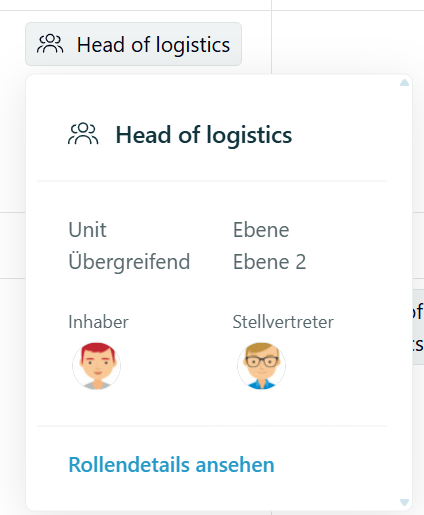
Task: Click the people icon in the role chip
Action: click(x=50, y=44)
